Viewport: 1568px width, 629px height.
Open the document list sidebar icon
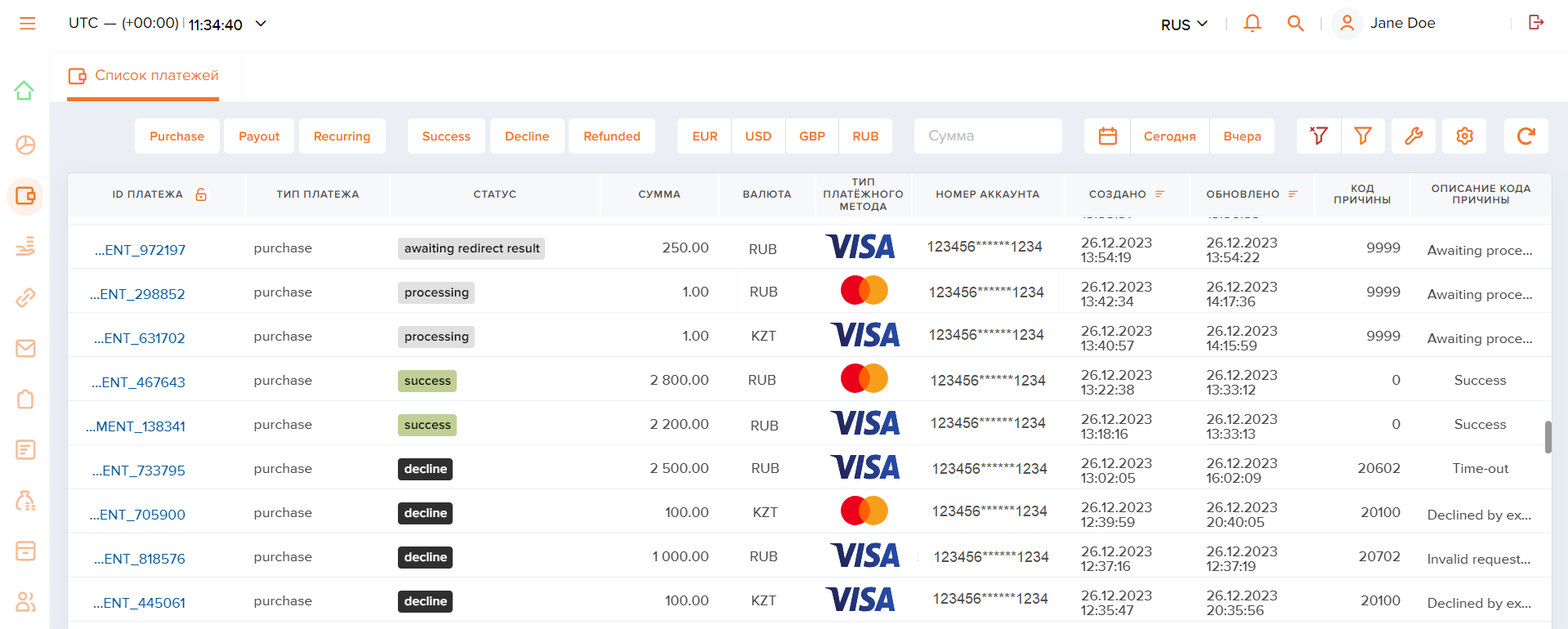25,449
